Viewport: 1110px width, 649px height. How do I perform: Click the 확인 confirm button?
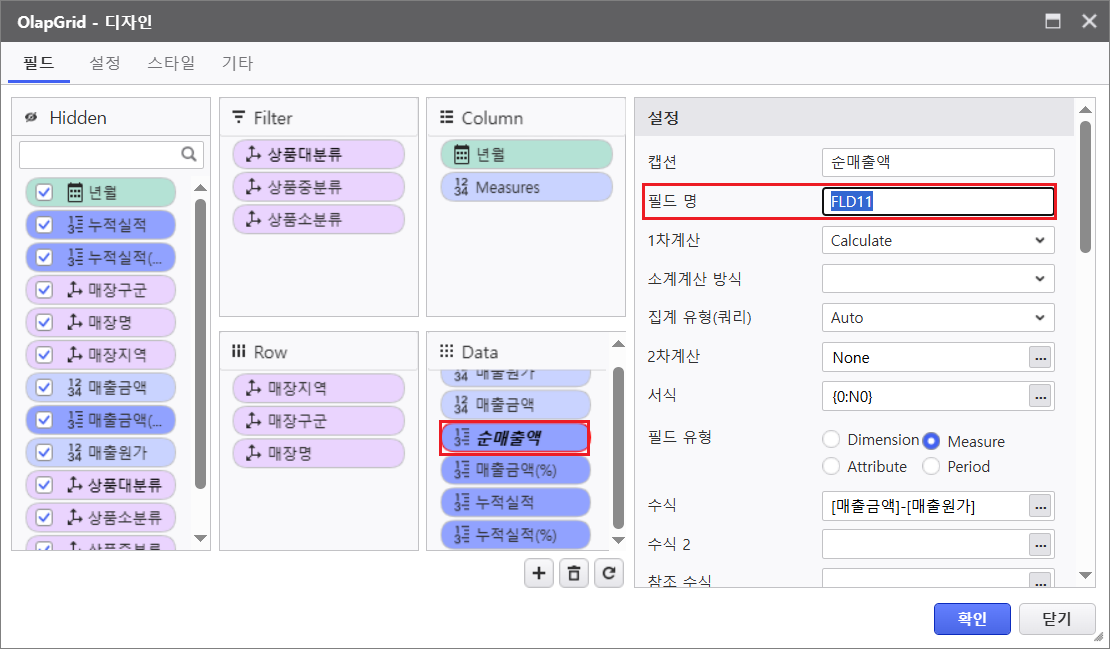[x=972, y=619]
